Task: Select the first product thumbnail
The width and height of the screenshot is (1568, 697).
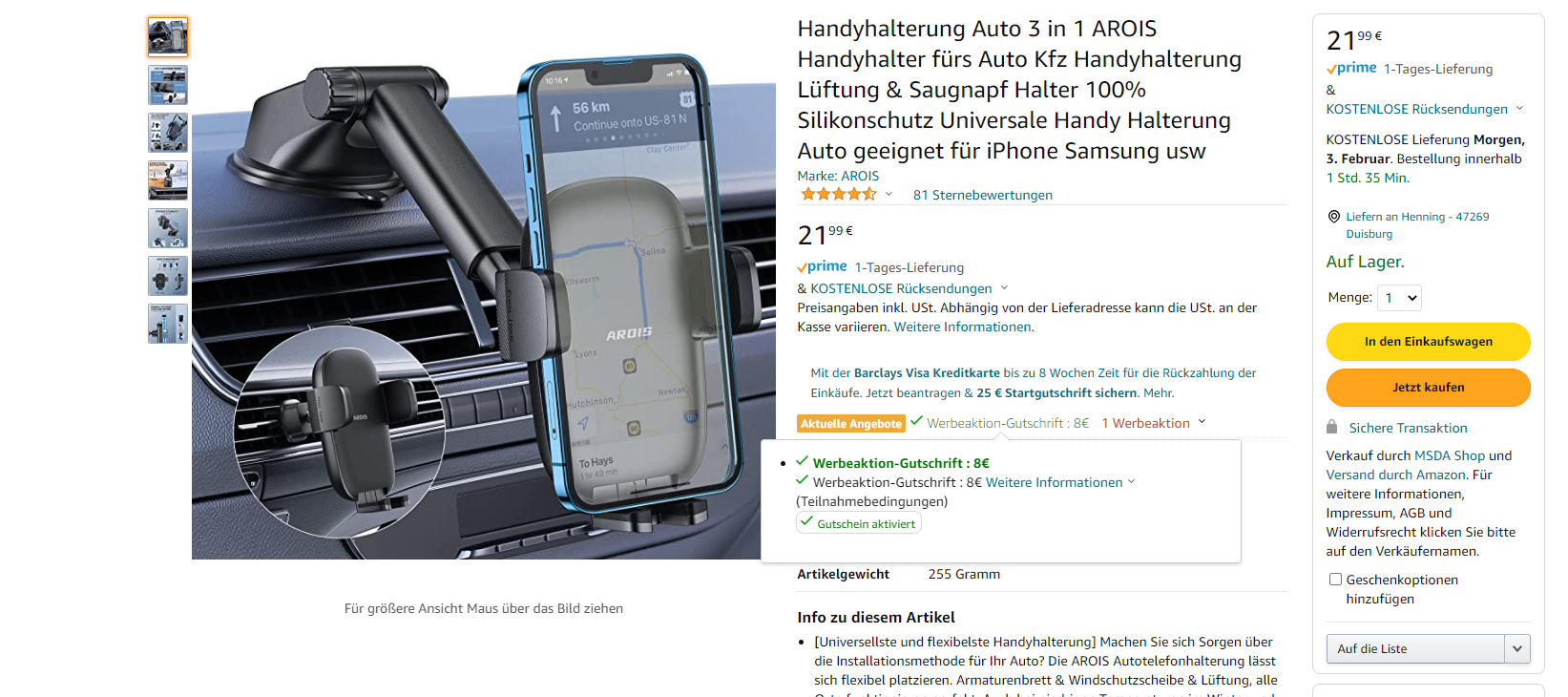Action: pos(168,37)
